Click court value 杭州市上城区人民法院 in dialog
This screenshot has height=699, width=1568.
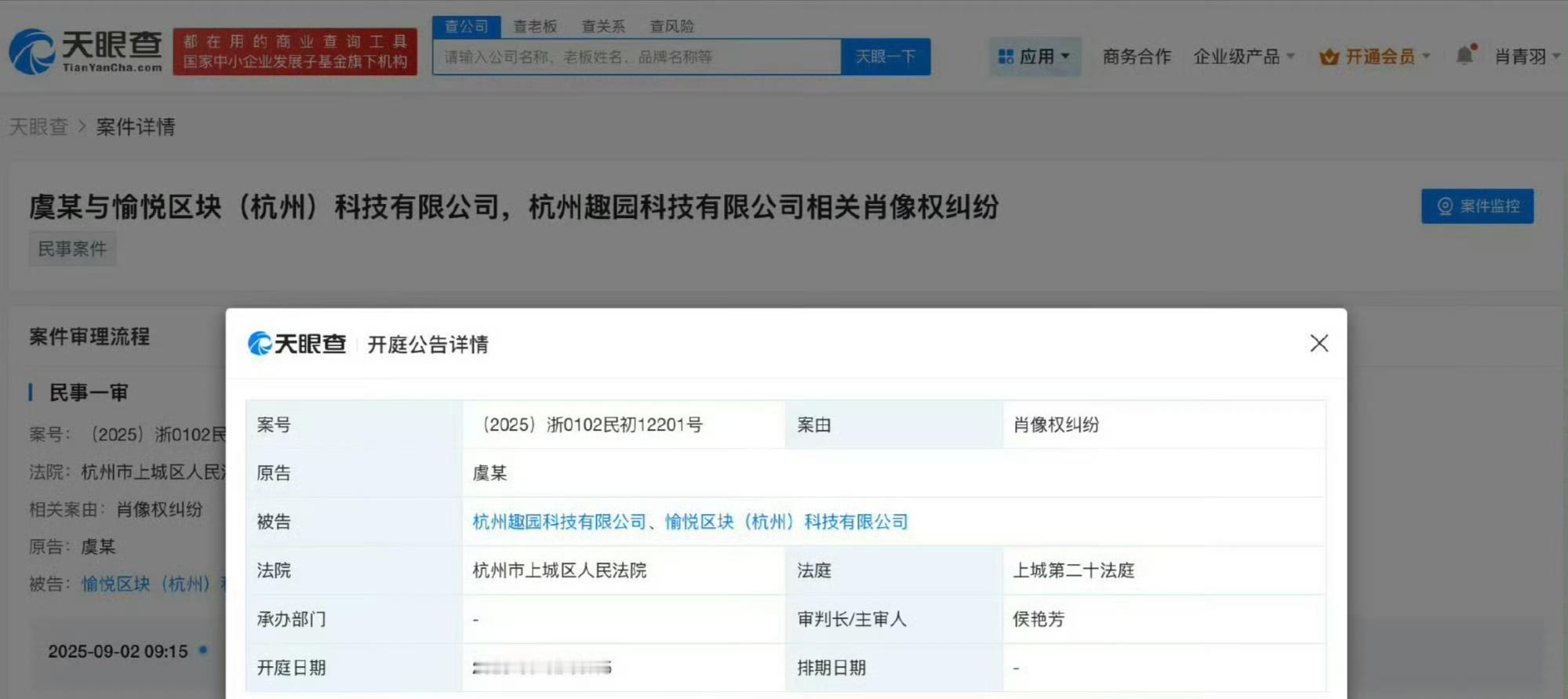click(559, 570)
